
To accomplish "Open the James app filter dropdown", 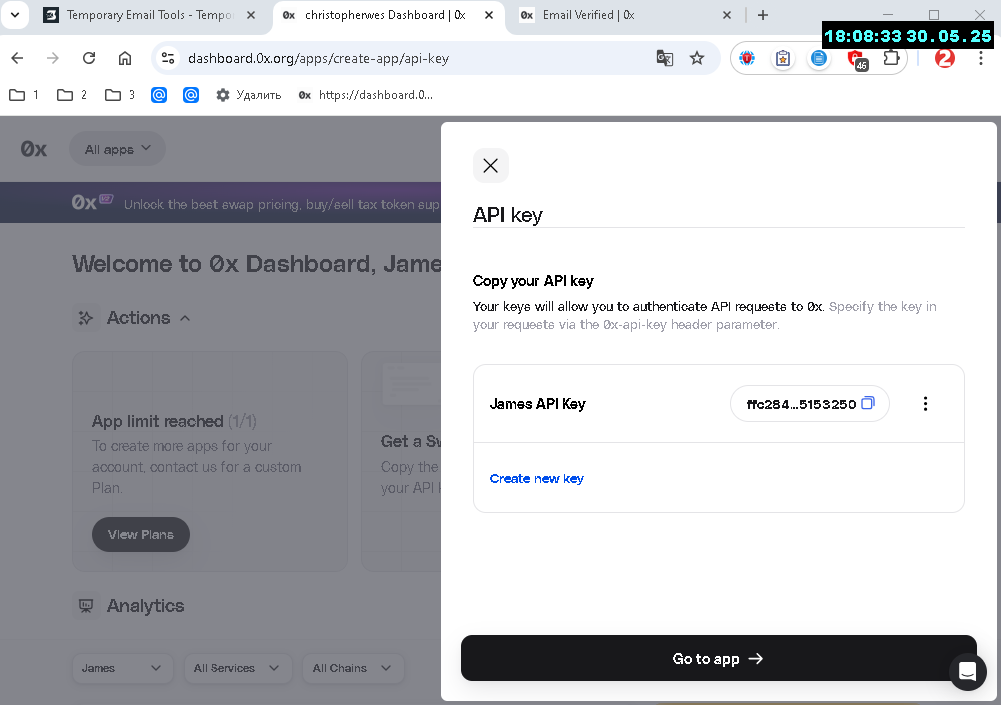I will tap(122, 668).
